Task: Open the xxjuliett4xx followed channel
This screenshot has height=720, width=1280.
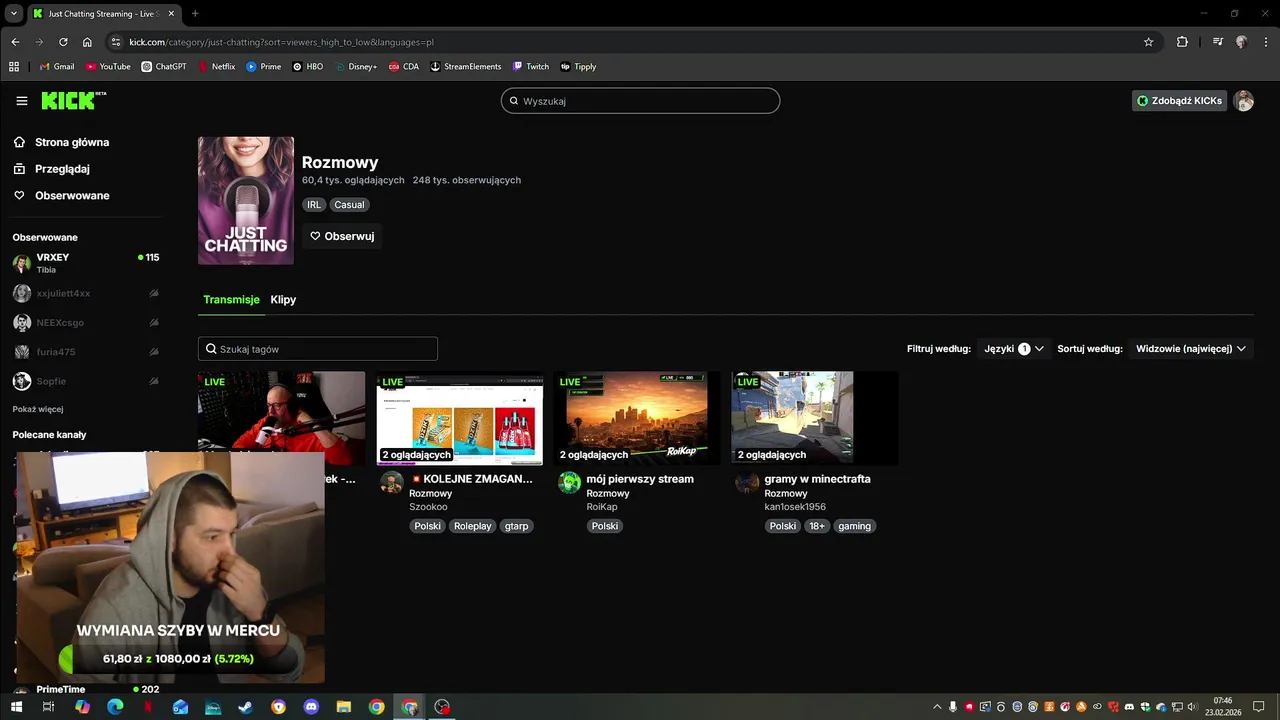Action: 85,294
